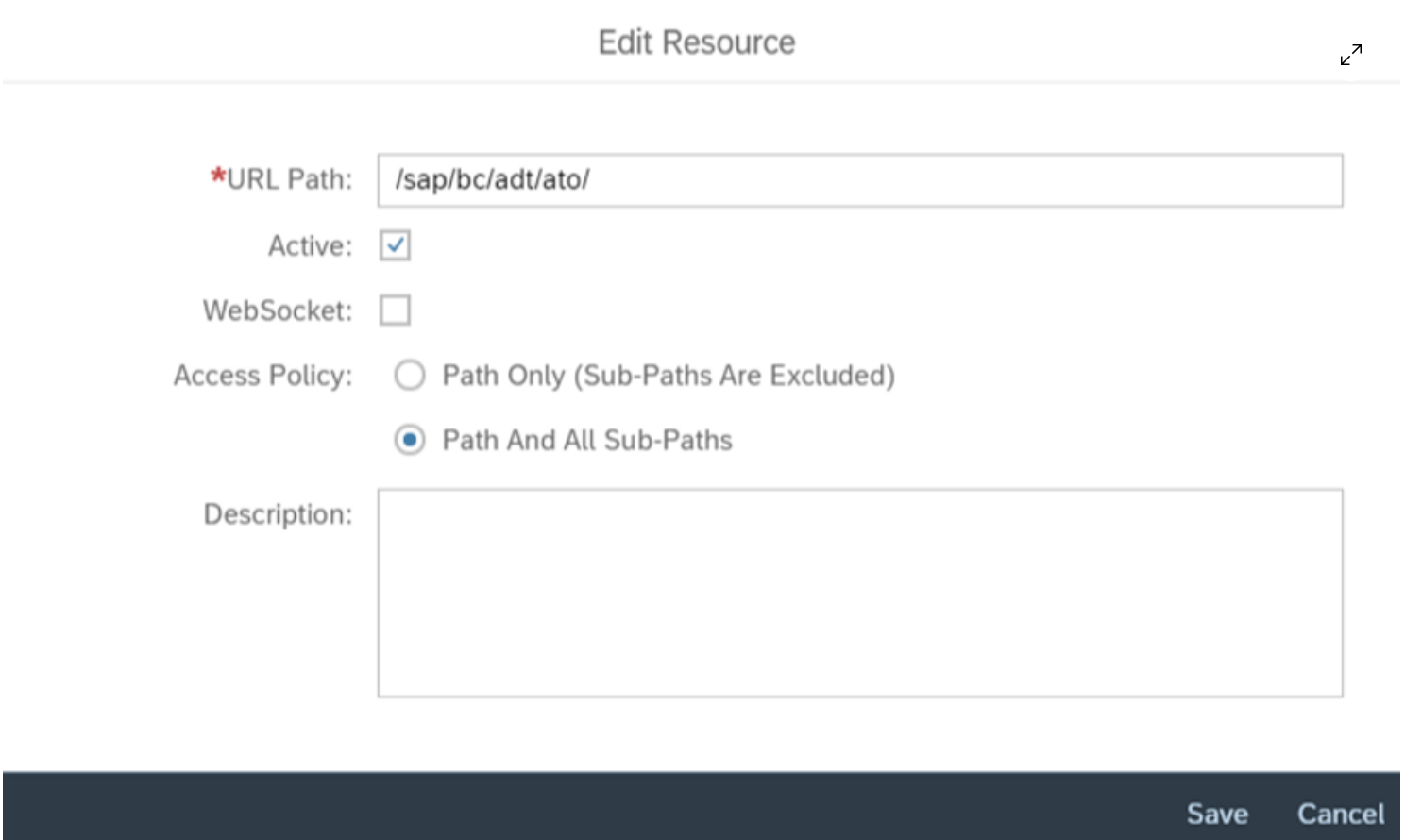Click the 'Description:' field label
The image size is (1405, 840).
[278, 514]
